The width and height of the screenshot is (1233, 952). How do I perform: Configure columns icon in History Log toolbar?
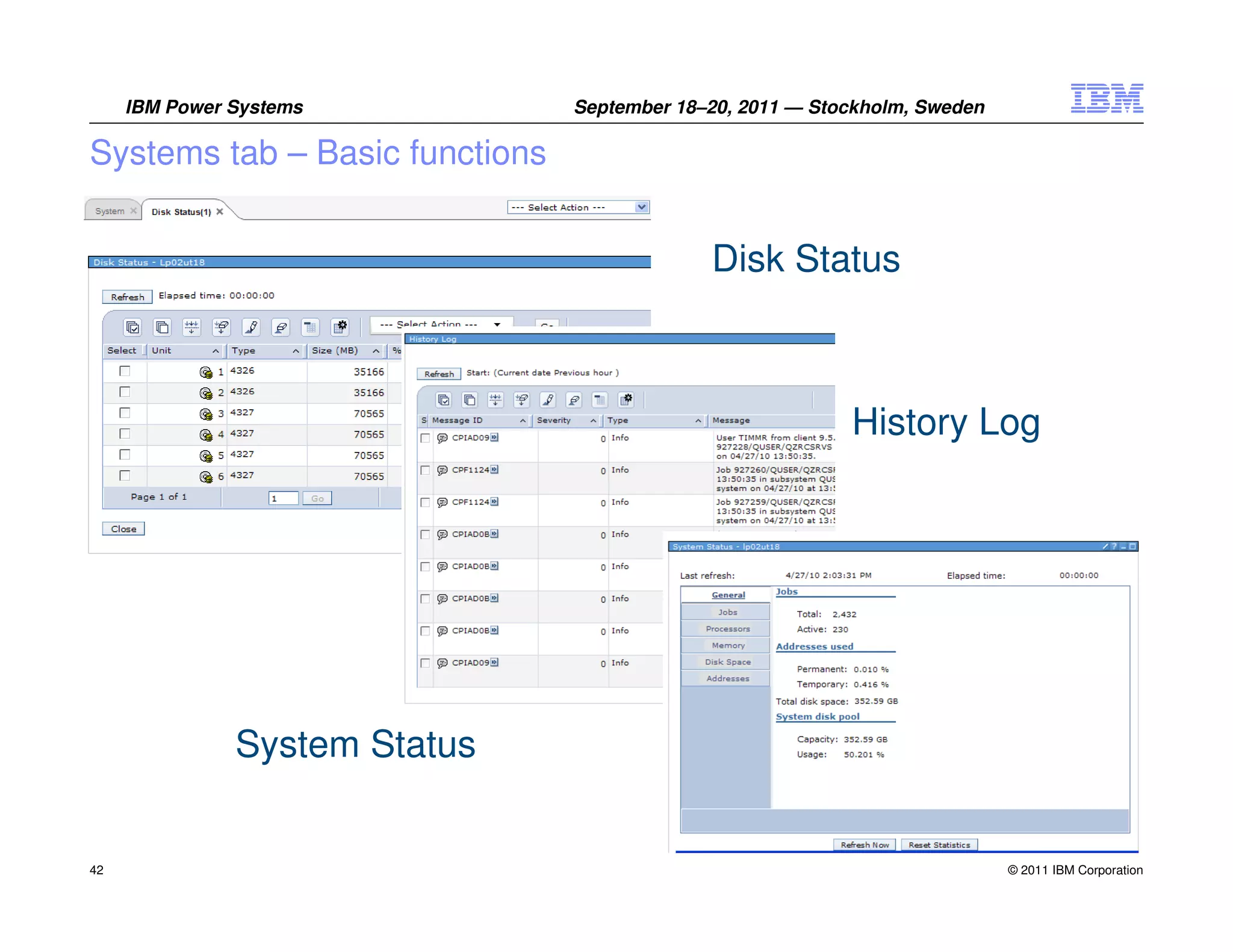[x=626, y=400]
